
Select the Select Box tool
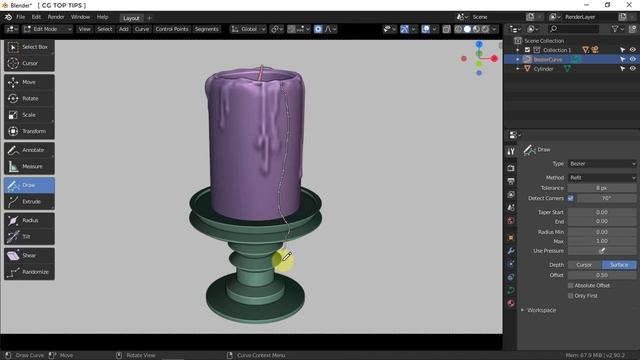coord(29,47)
